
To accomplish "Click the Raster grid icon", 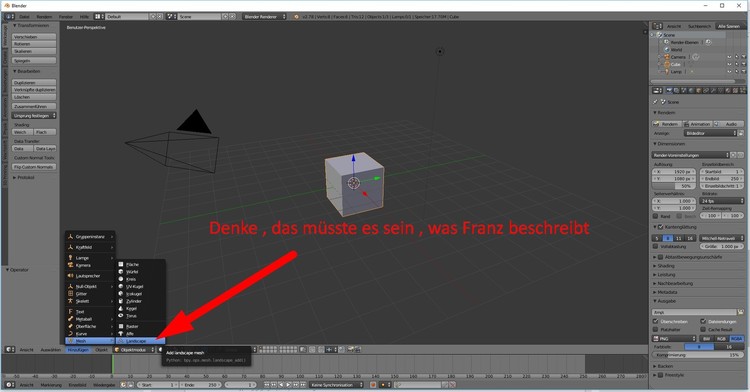I will [121, 326].
